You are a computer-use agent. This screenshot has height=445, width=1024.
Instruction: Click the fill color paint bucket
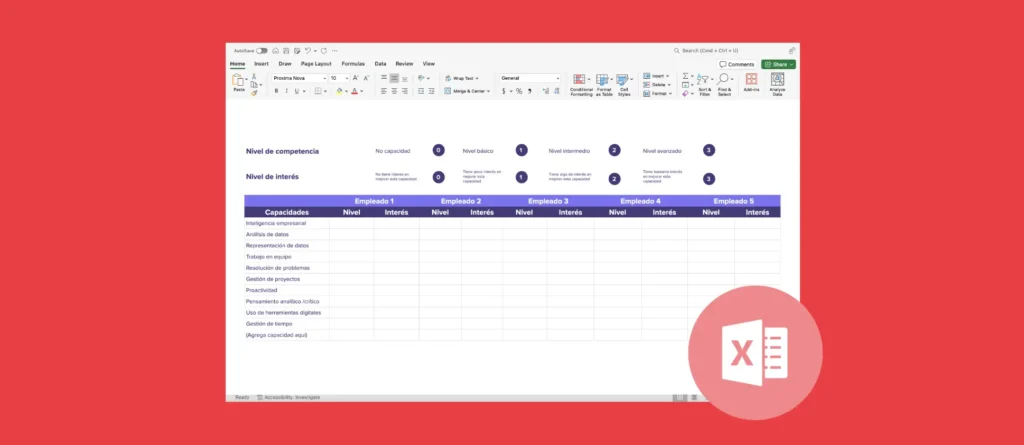(340, 91)
